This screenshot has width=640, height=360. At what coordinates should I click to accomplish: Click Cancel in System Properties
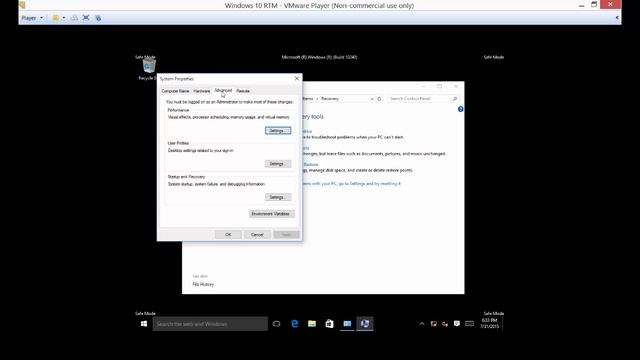tap(257, 235)
